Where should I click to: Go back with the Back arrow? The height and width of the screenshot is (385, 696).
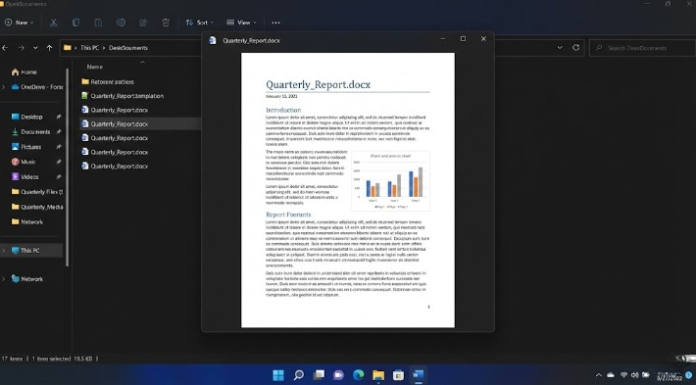5,48
